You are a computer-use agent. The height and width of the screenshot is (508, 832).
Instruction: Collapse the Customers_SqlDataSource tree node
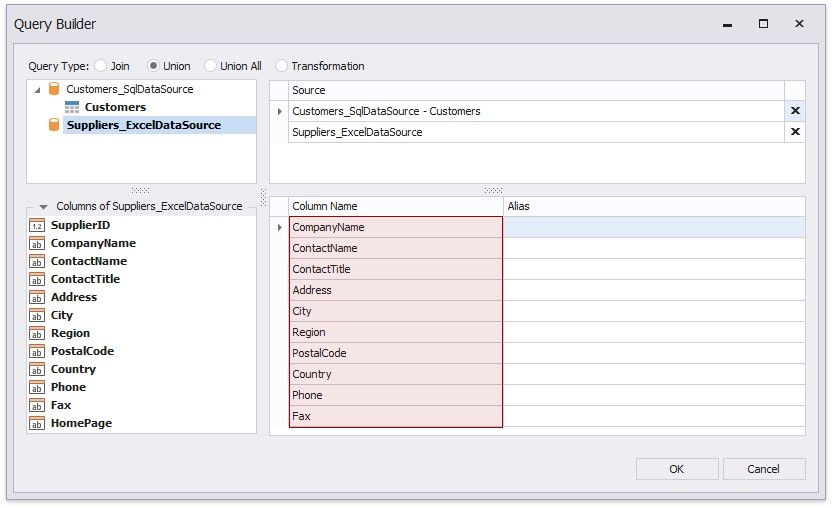(38, 89)
